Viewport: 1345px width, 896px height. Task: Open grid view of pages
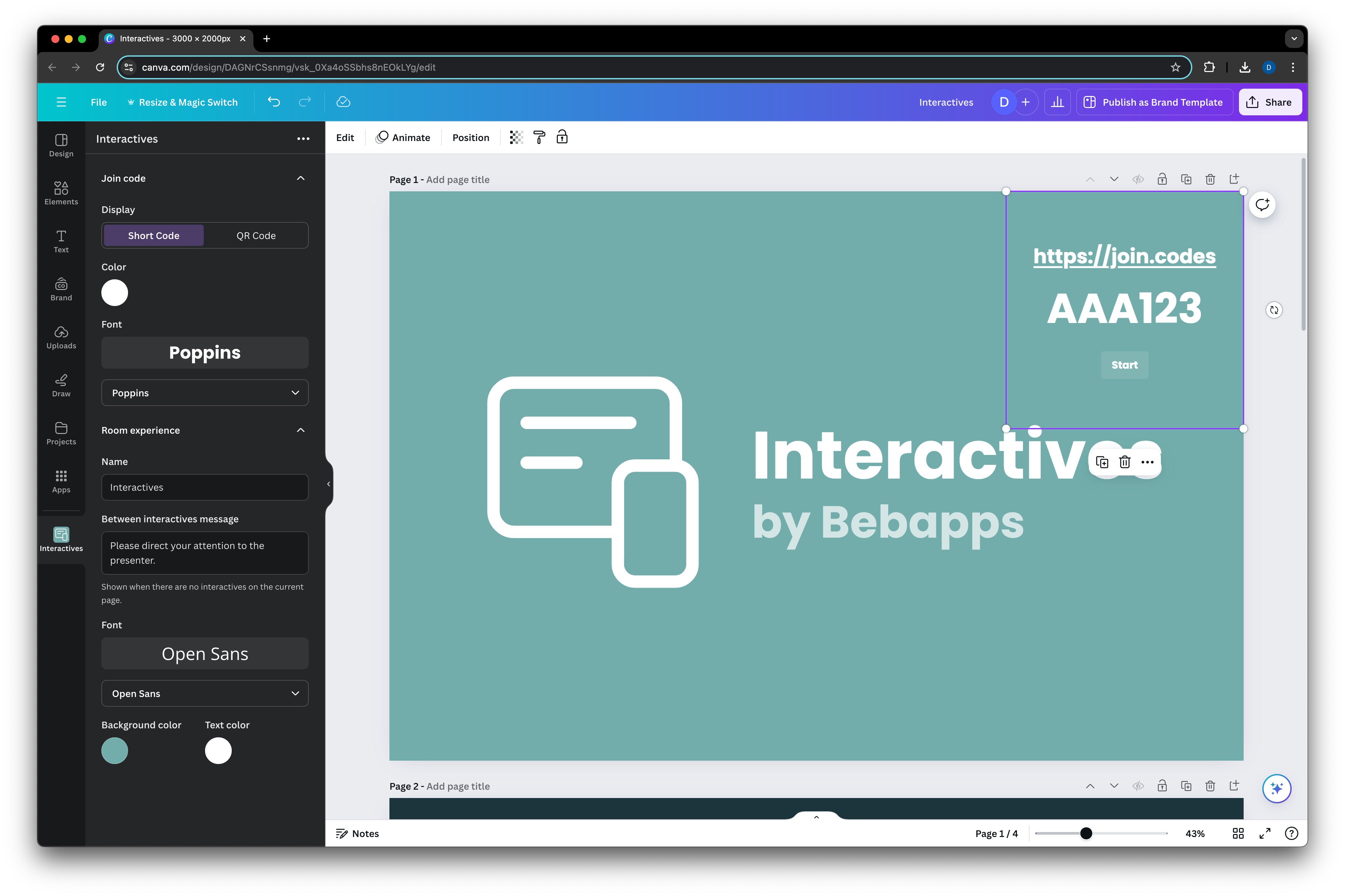pos(1238,833)
